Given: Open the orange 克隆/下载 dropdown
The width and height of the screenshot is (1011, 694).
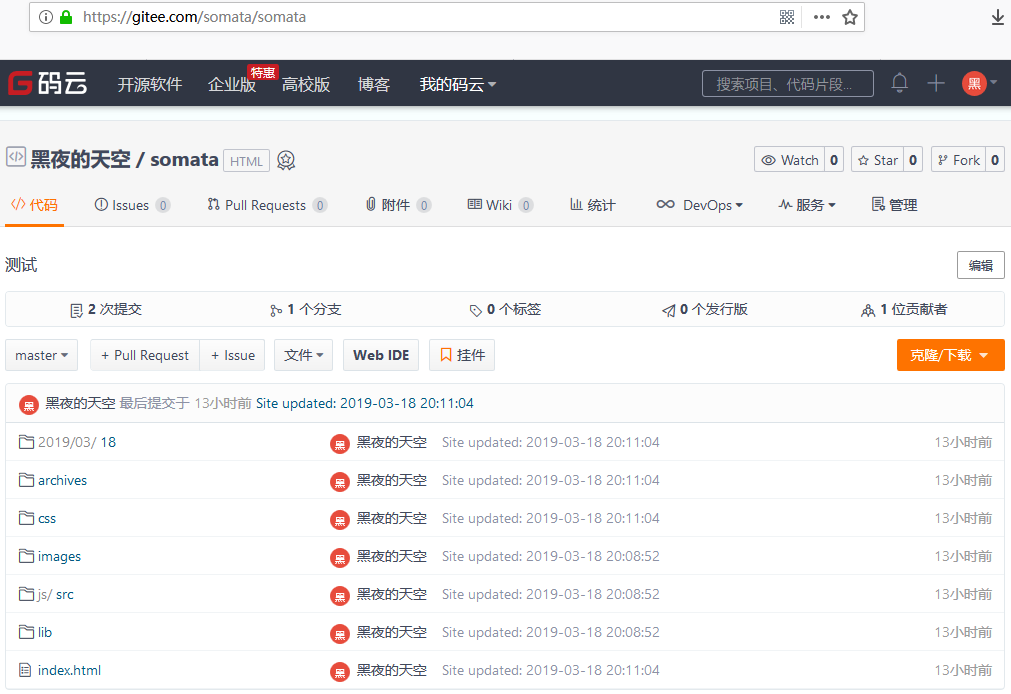Looking at the screenshot, I should 950,355.
